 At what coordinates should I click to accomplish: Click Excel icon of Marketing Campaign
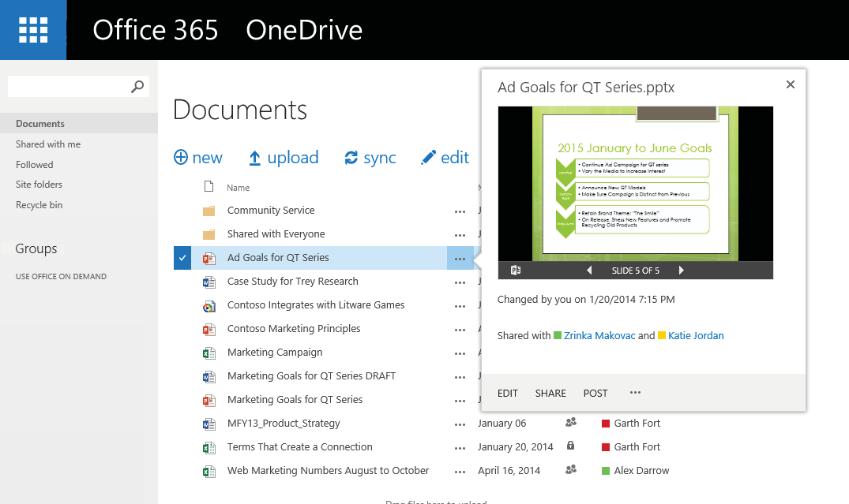coord(209,353)
